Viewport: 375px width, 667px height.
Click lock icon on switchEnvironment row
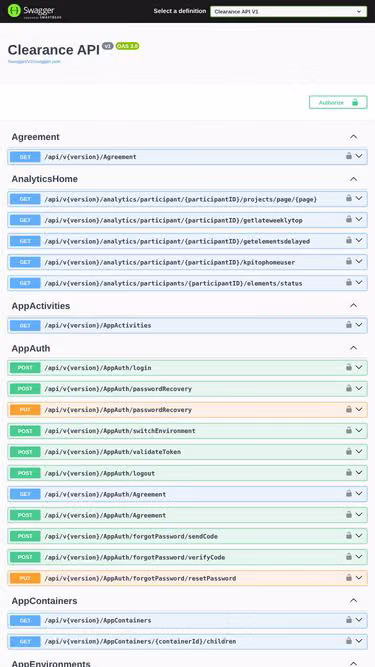coord(349,430)
